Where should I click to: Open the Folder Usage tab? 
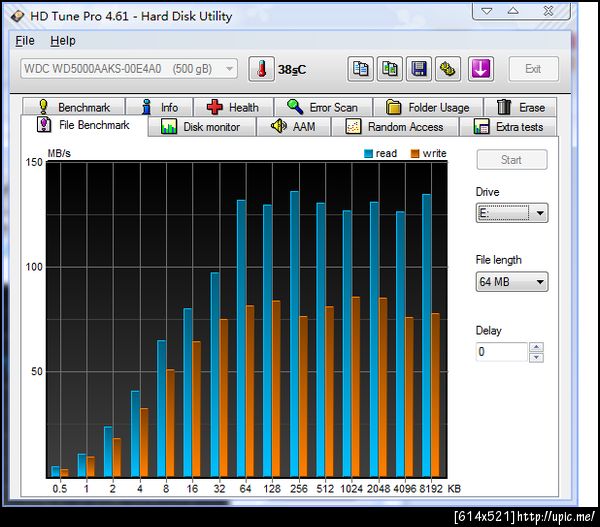tap(428, 107)
